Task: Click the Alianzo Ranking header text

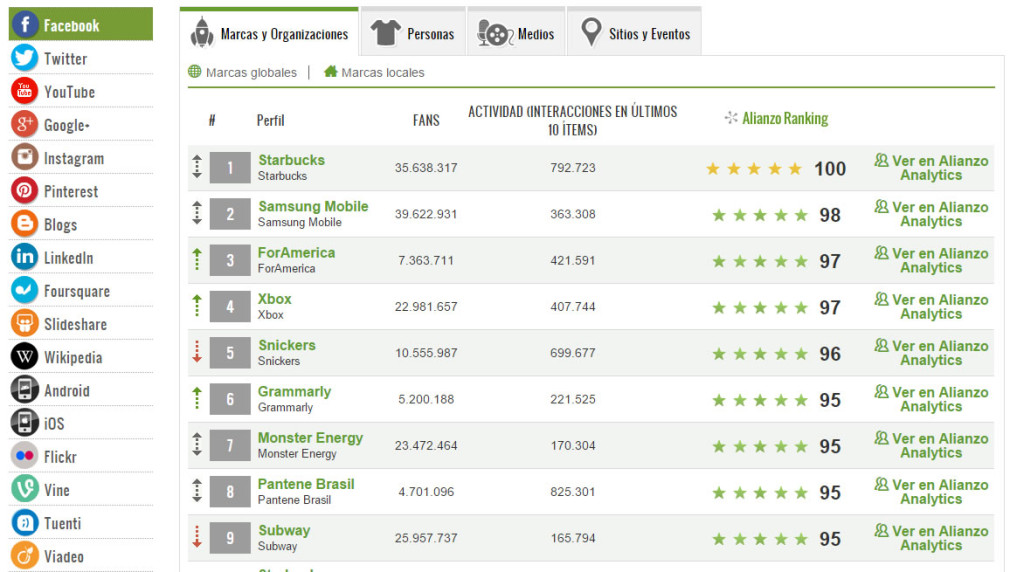Action: 785,118
